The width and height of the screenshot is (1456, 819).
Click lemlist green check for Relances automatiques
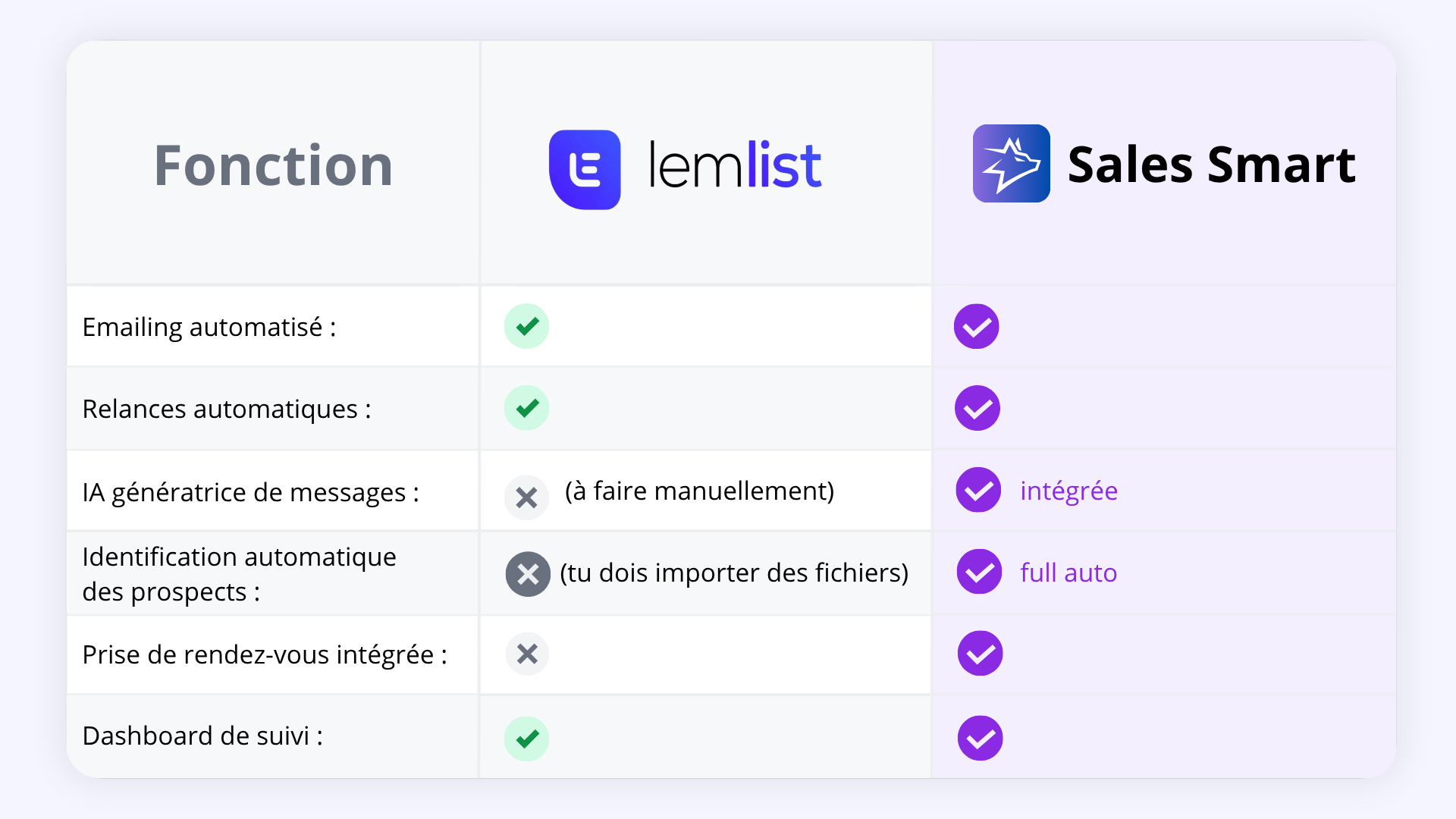pos(526,408)
